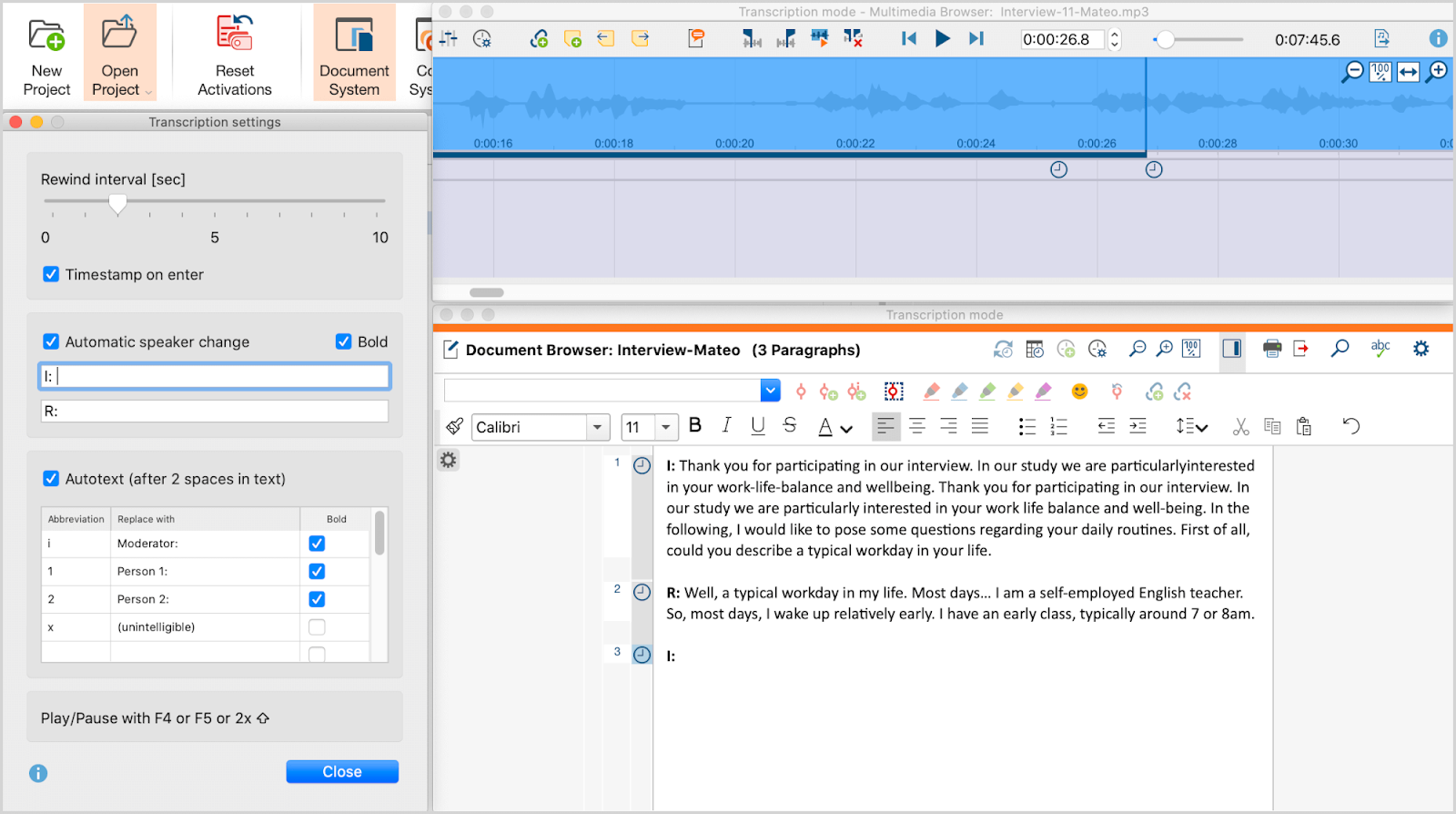Close the Transcription settings dialog
This screenshot has width=1456, height=814.
coord(342,771)
